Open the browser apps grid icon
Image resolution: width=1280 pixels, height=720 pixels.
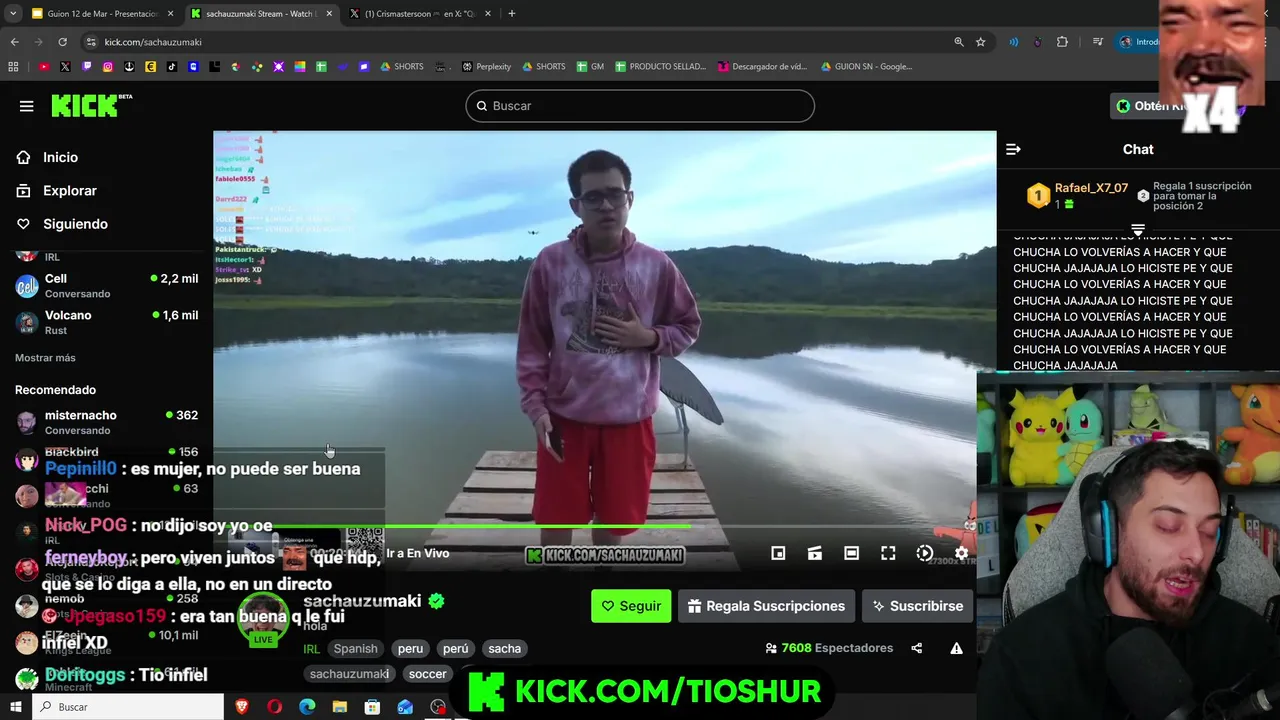tap(13, 67)
